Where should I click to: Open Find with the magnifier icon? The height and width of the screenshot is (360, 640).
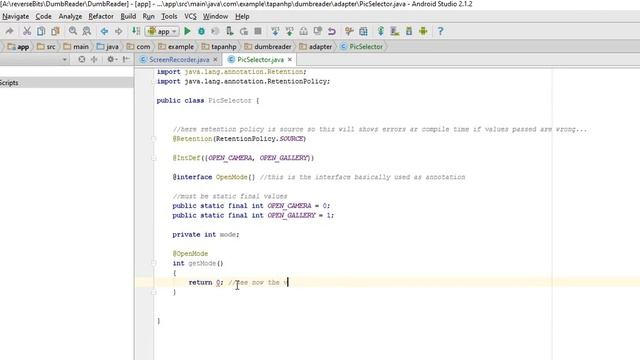pos(73,31)
